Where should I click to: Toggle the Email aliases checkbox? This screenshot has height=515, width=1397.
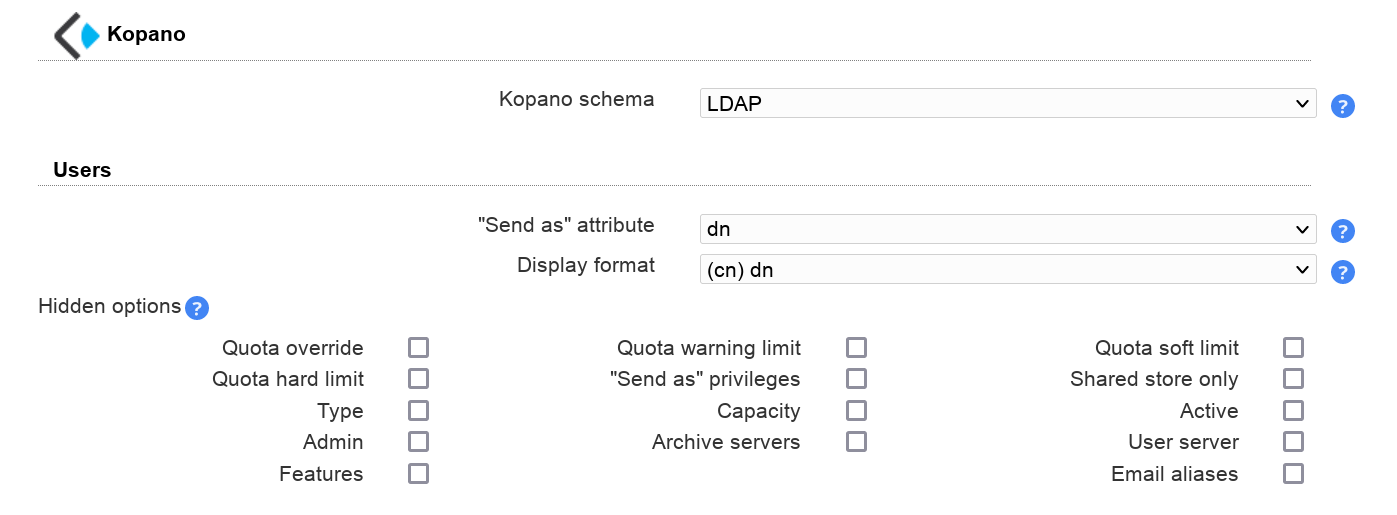[x=1294, y=474]
